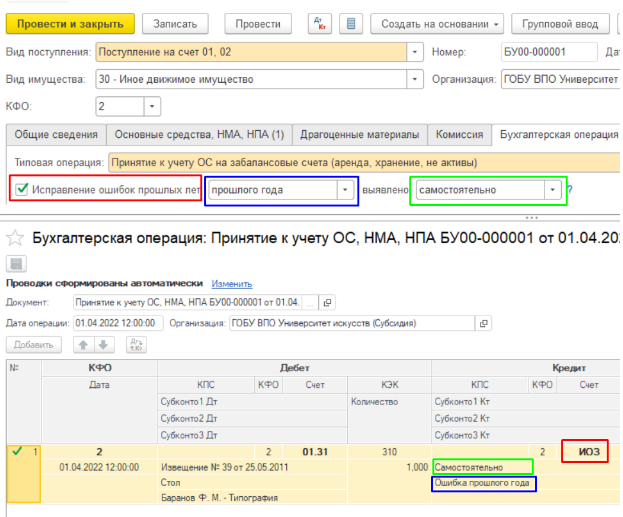Viewport: 623px width, 517px height.
Task: Click the Добавить button
Action: tap(34, 345)
